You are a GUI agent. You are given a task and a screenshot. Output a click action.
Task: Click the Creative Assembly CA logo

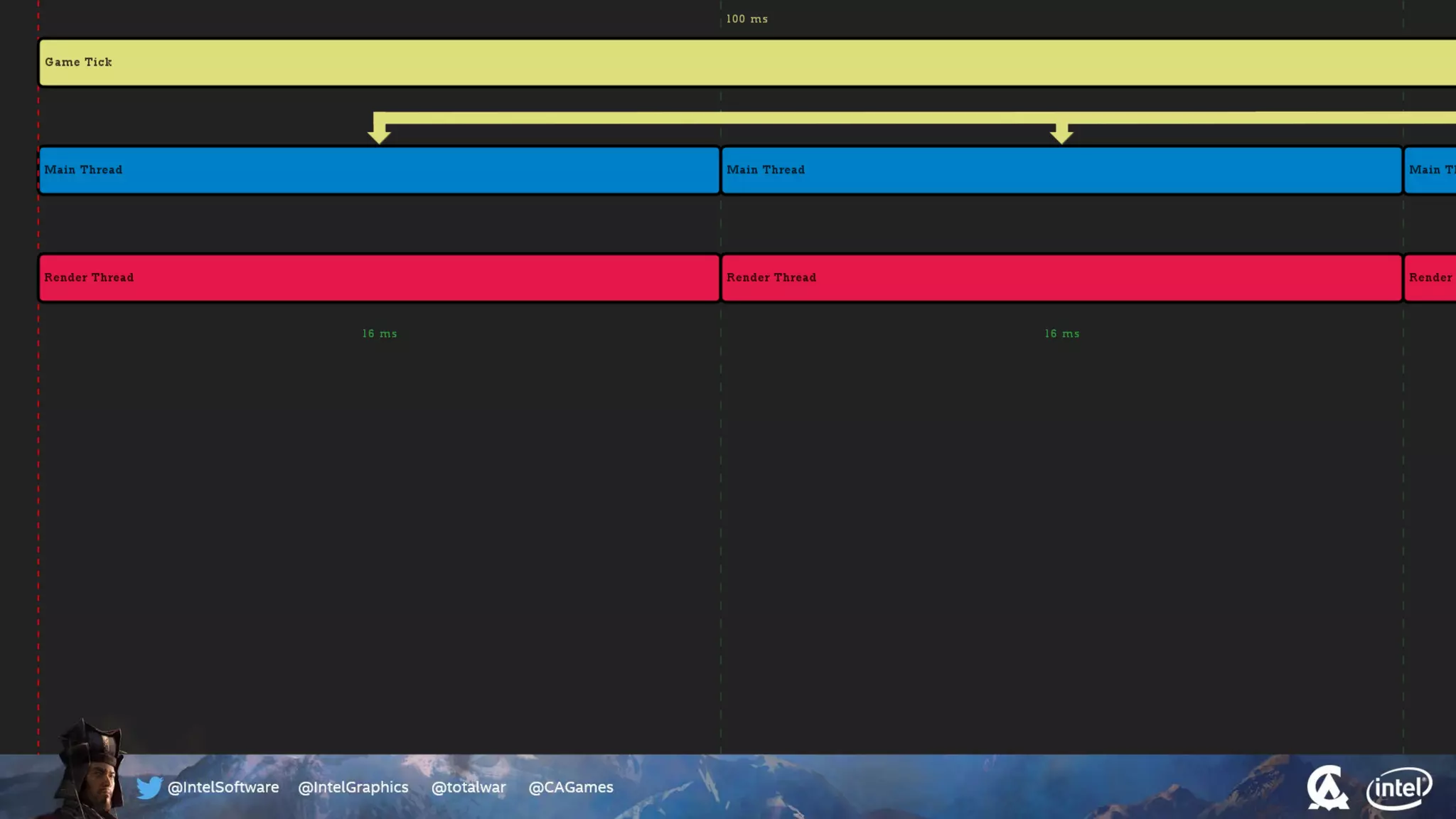[x=1327, y=788]
